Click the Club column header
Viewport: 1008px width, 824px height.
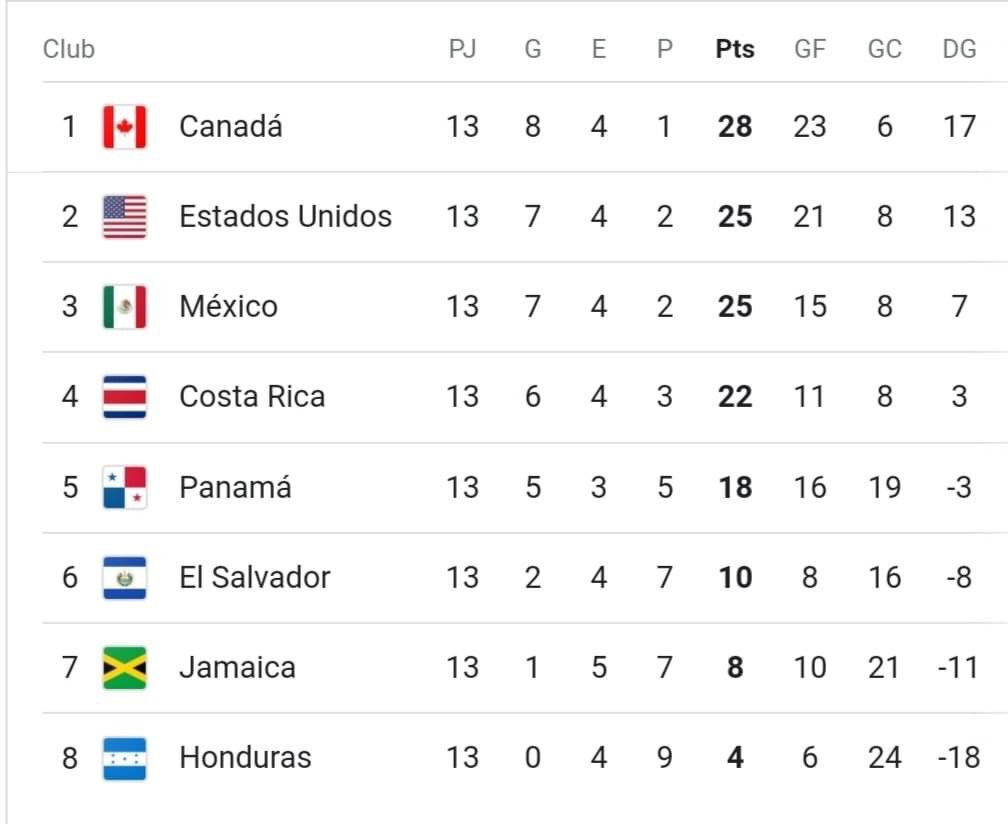click(x=69, y=49)
